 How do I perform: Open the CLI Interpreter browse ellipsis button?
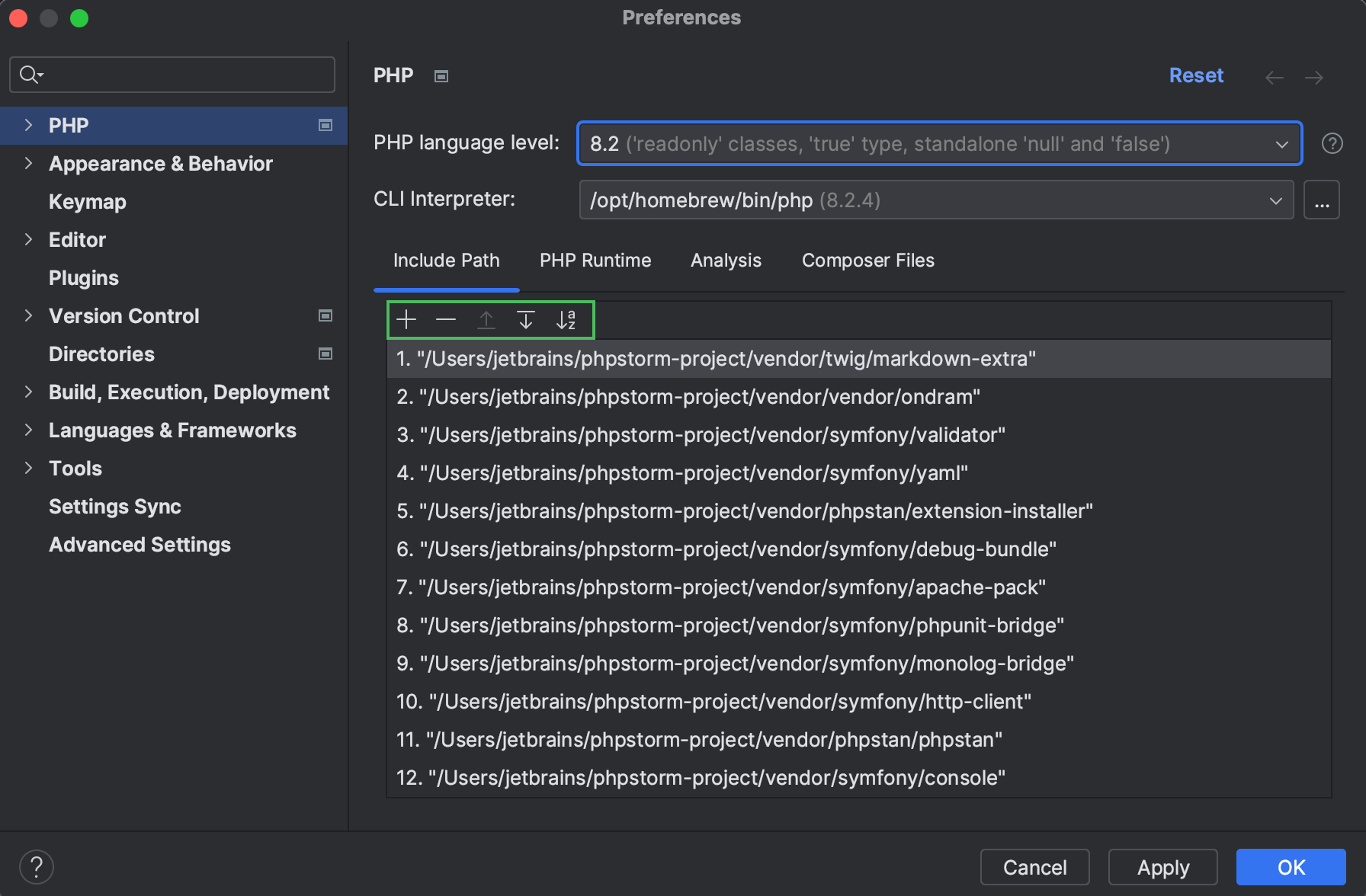[1321, 200]
